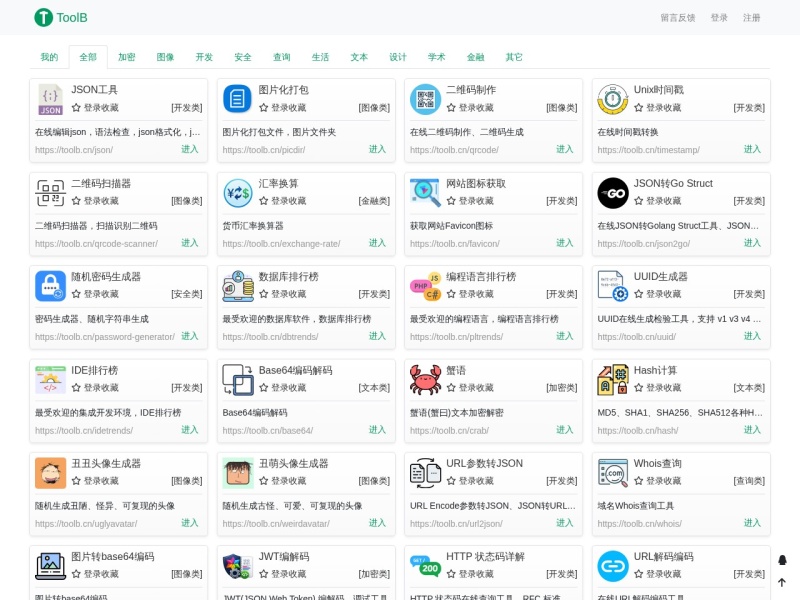
Task: Click the Unix时间戳 stopwatch icon
Action: point(613,99)
